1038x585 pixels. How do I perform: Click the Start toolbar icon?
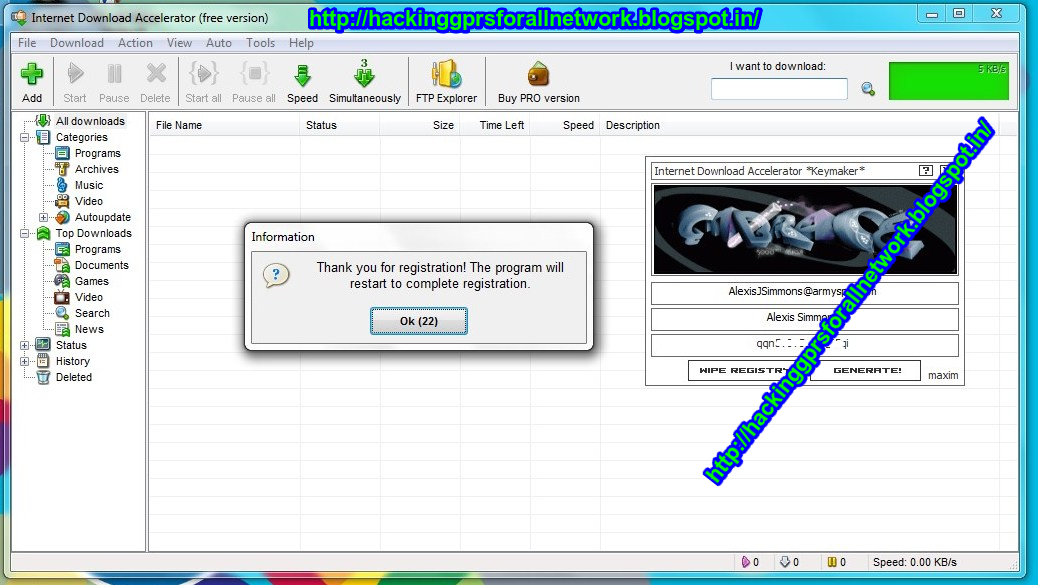pyautogui.click(x=75, y=73)
